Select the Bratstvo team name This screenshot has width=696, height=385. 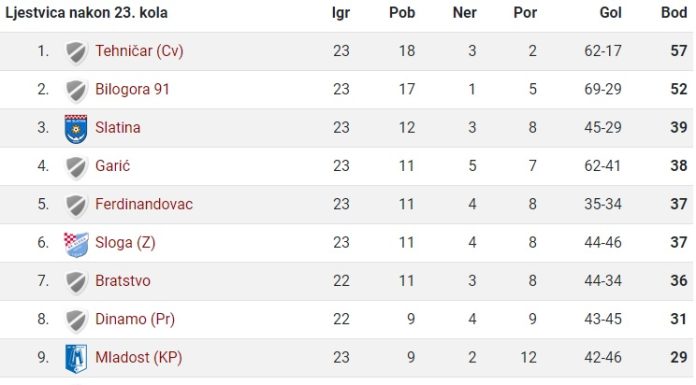tap(123, 281)
